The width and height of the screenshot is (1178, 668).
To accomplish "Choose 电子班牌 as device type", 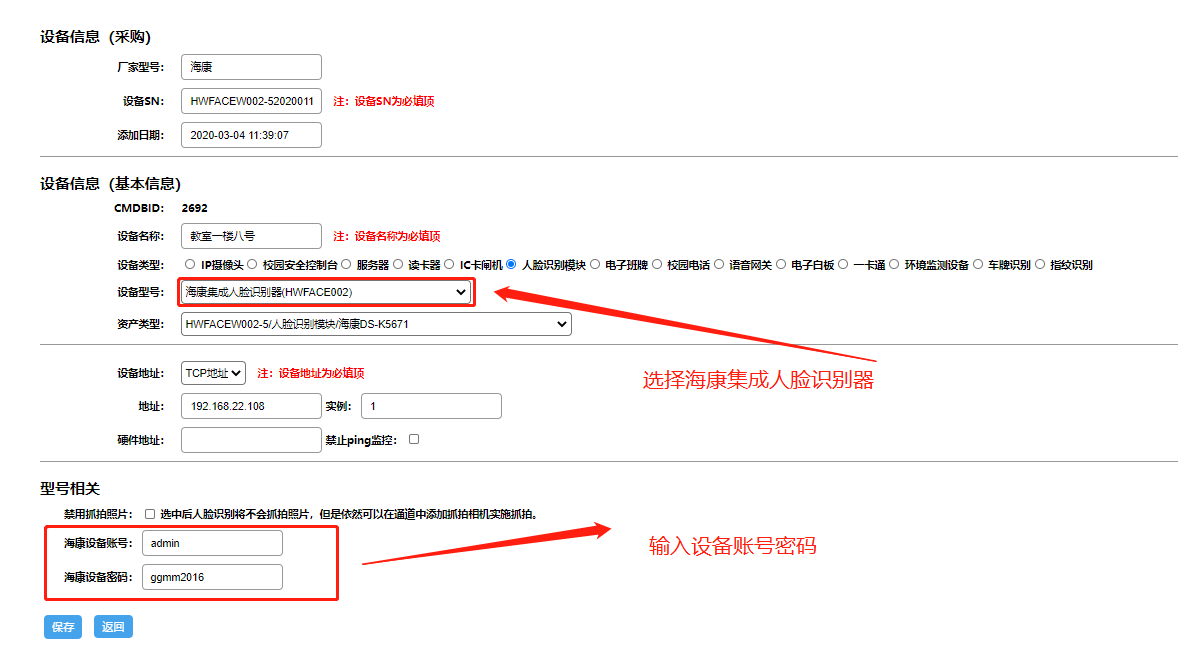I will 595,265.
